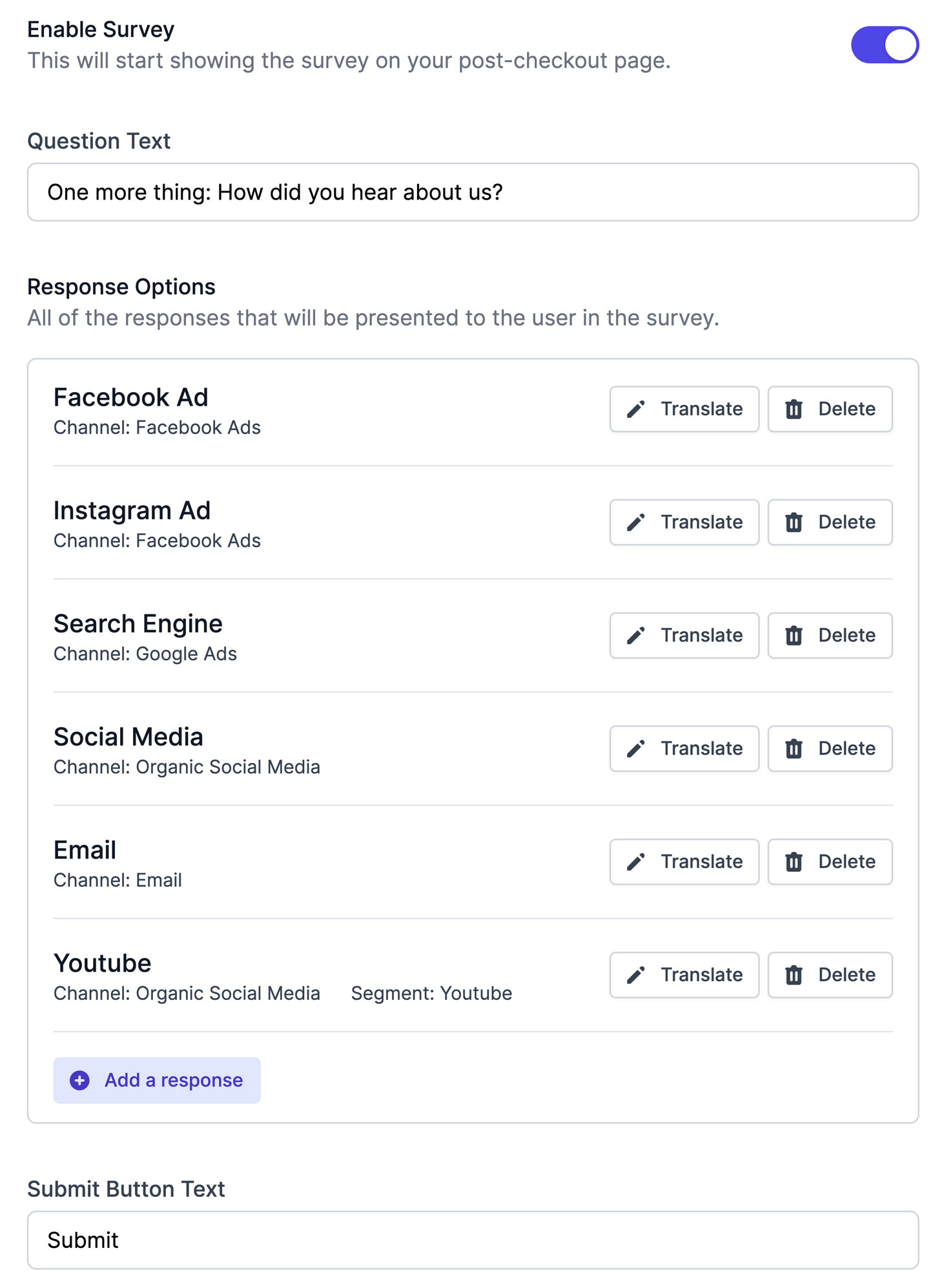Click the pencil icon on Social Media's Translate button

(x=635, y=749)
